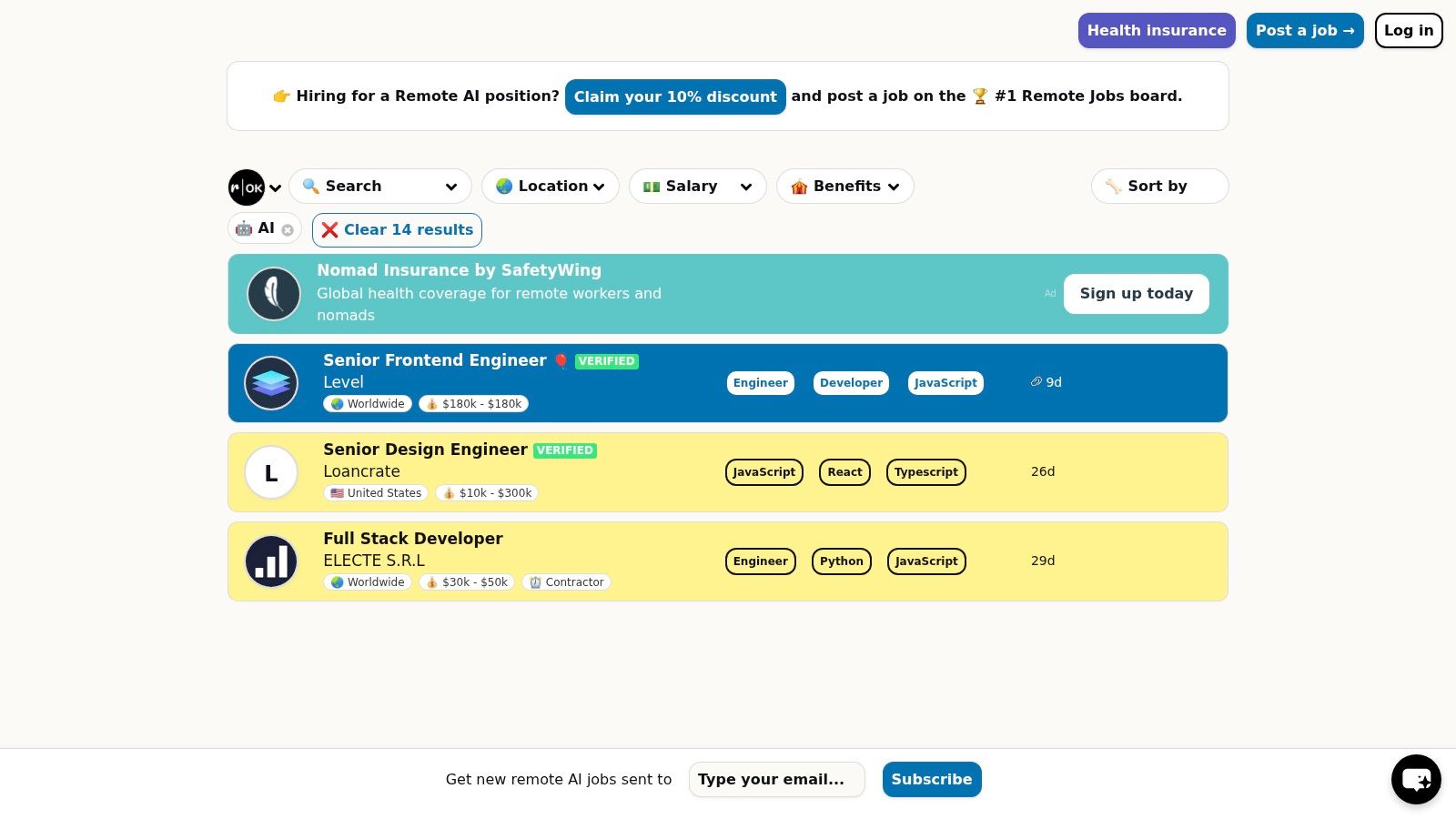
Task: Click the 29d posting age
Action: tap(1043, 561)
